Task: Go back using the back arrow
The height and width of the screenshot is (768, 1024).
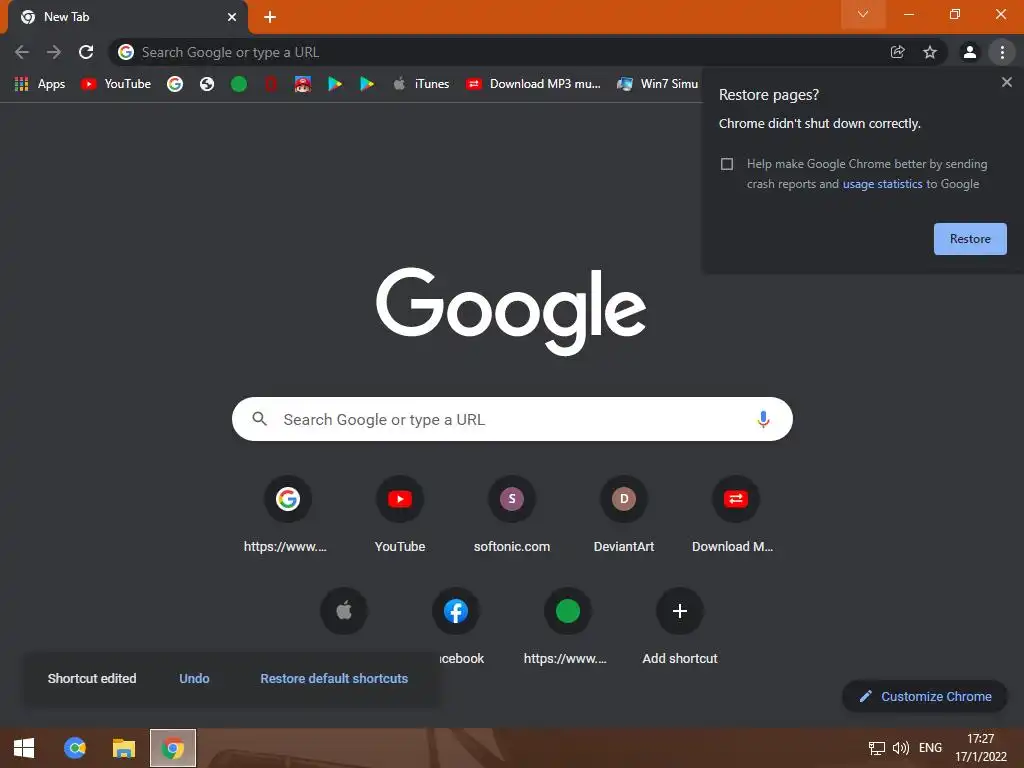Action: 22,52
